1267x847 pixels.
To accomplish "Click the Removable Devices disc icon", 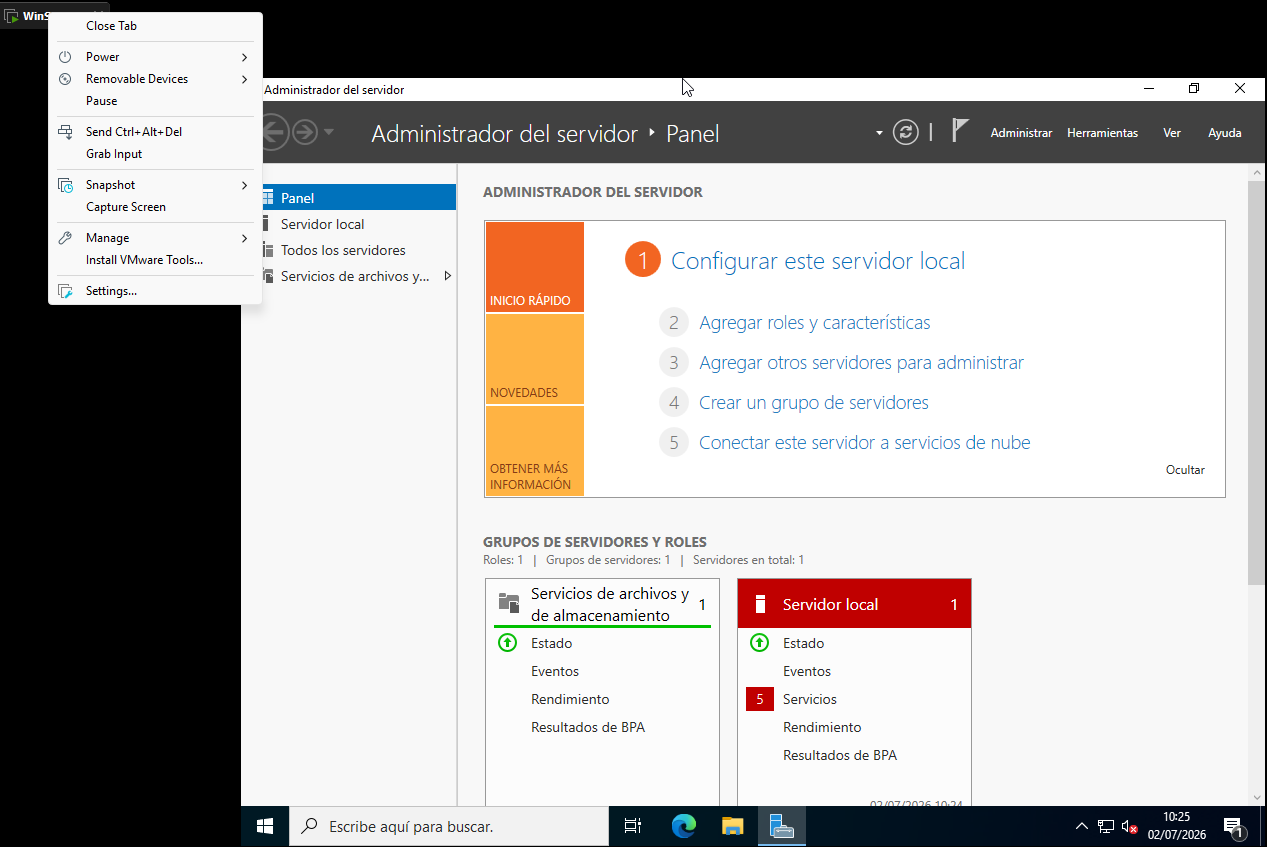I will (x=65, y=79).
